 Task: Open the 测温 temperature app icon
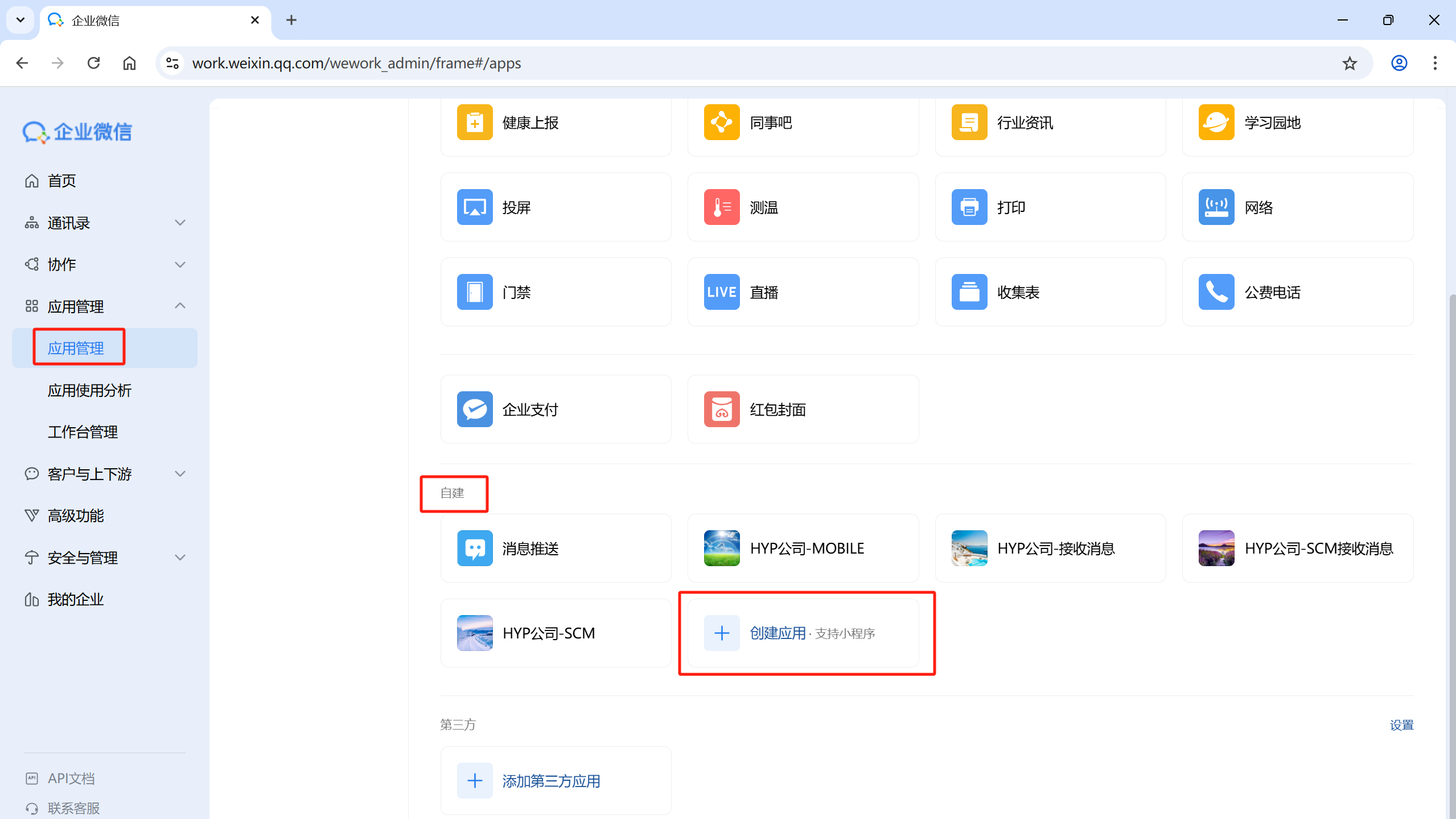click(x=721, y=207)
